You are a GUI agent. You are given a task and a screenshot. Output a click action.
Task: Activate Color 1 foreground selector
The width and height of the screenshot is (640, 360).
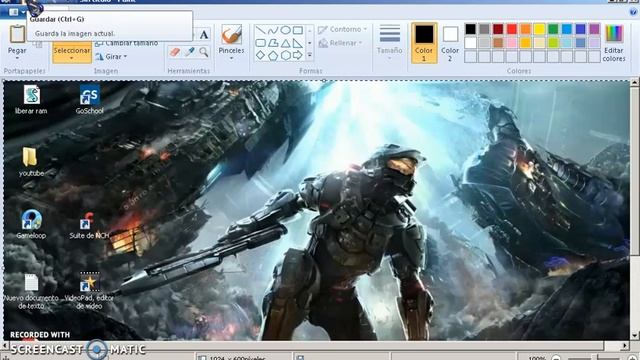point(424,43)
